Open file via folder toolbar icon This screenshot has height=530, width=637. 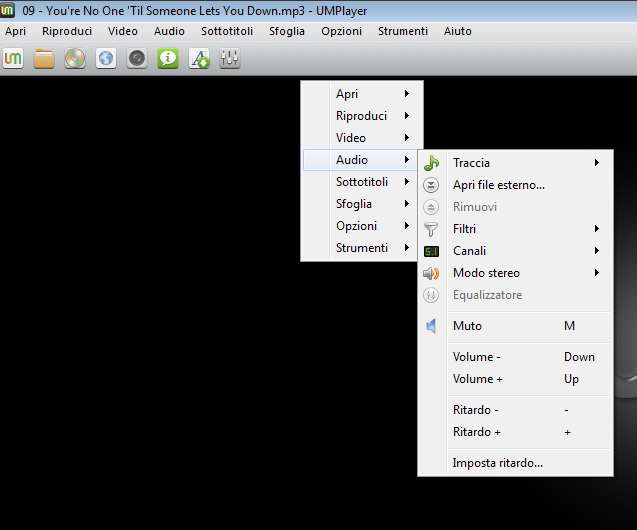click(44, 58)
